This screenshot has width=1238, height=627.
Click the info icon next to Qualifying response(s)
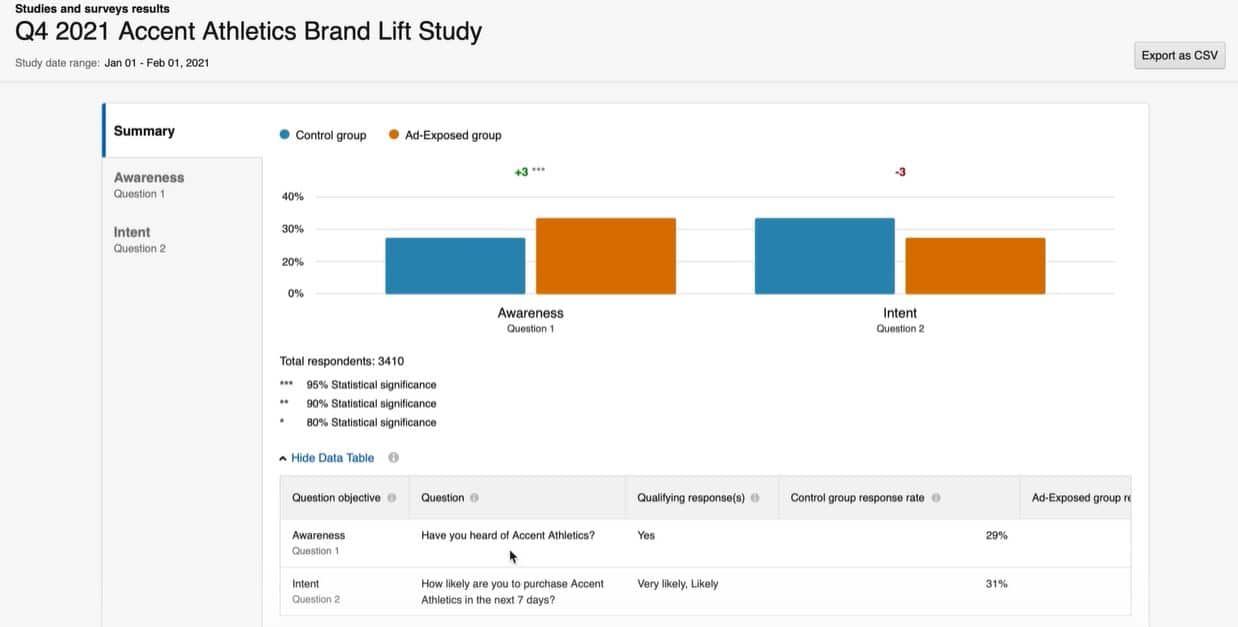754,498
